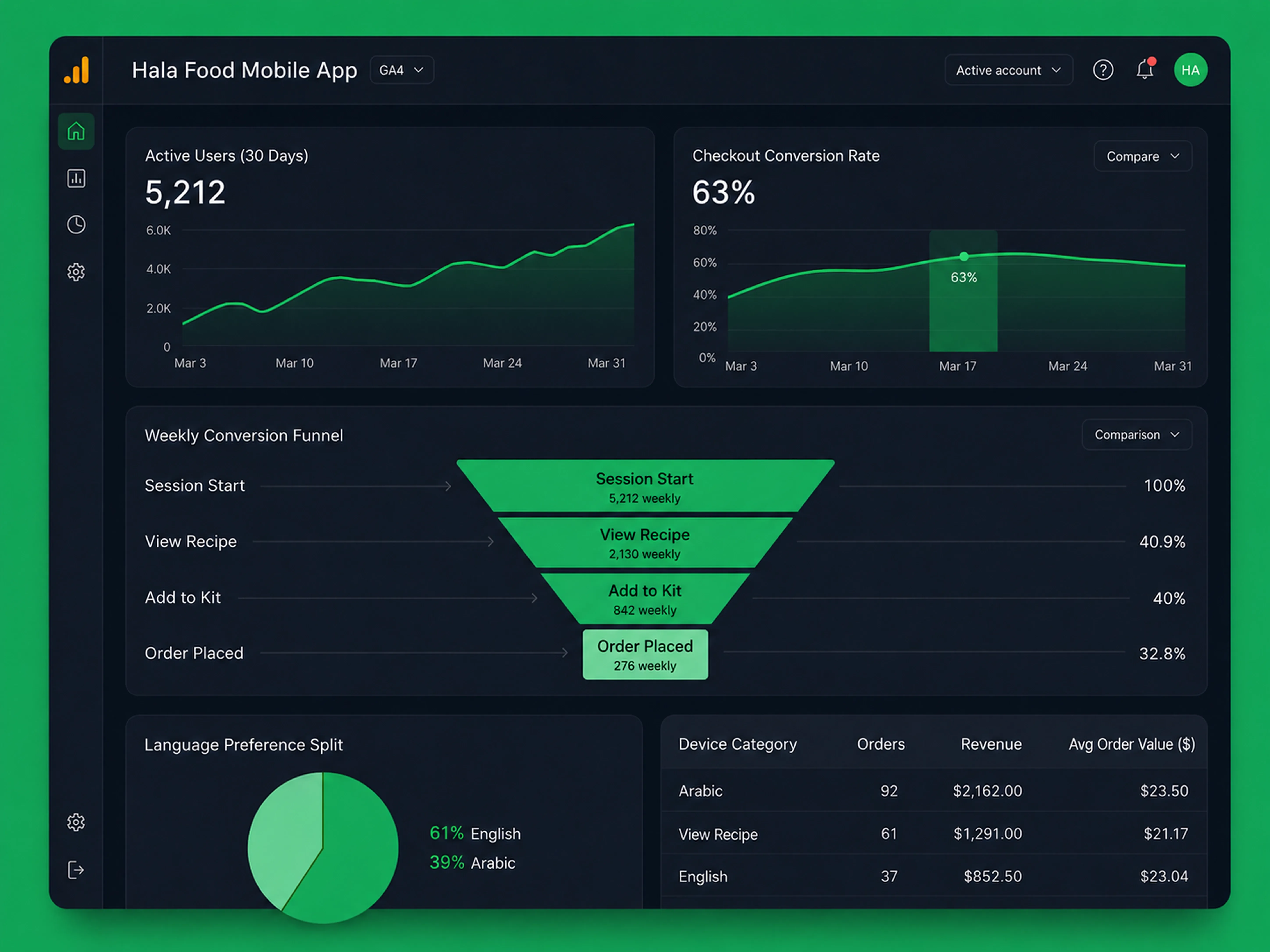Click the upper gear configuration sidebar icon
This screenshot has width=1270, height=952.
pyautogui.click(x=76, y=272)
